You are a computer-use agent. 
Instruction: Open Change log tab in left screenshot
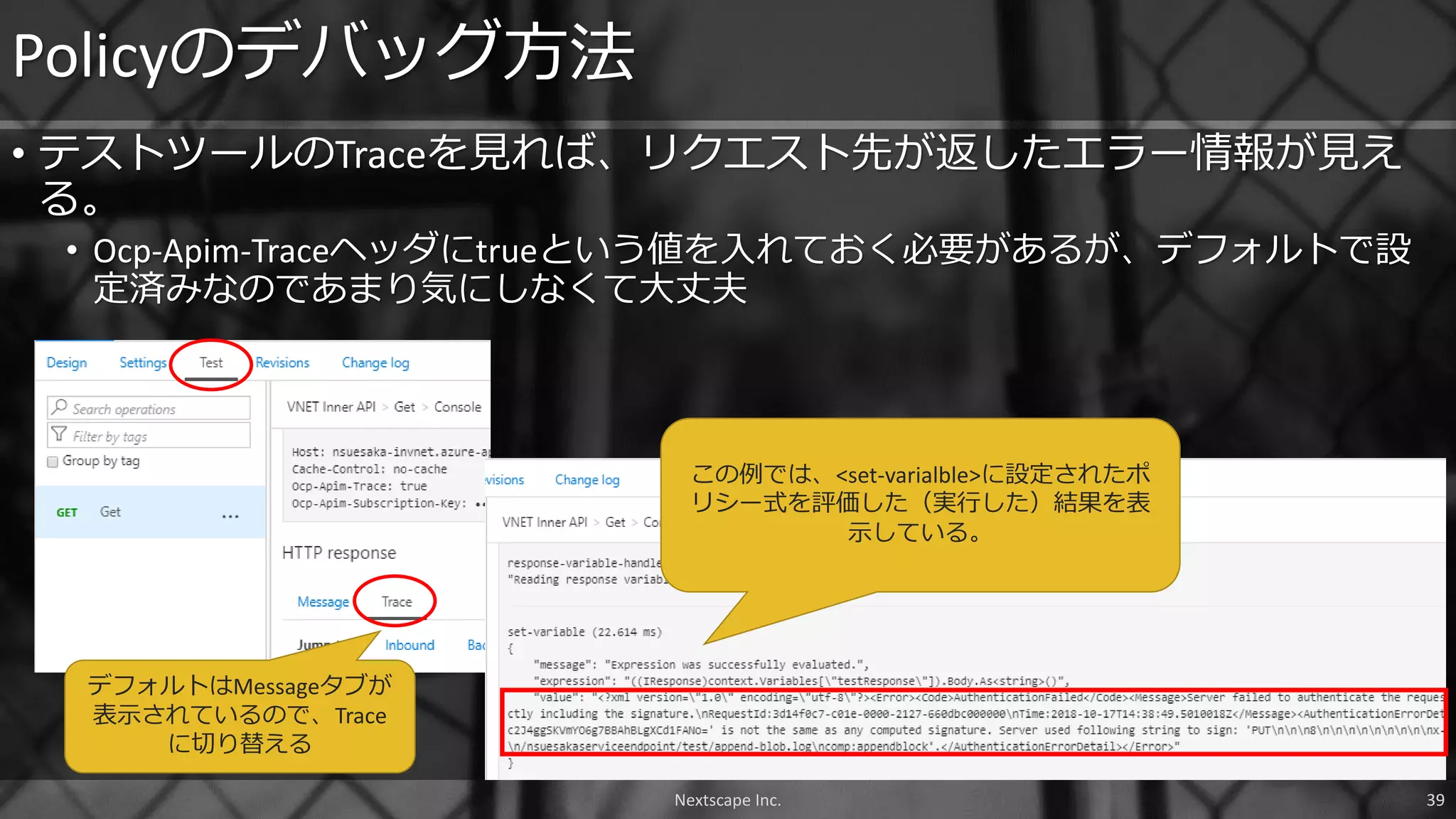(x=375, y=363)
